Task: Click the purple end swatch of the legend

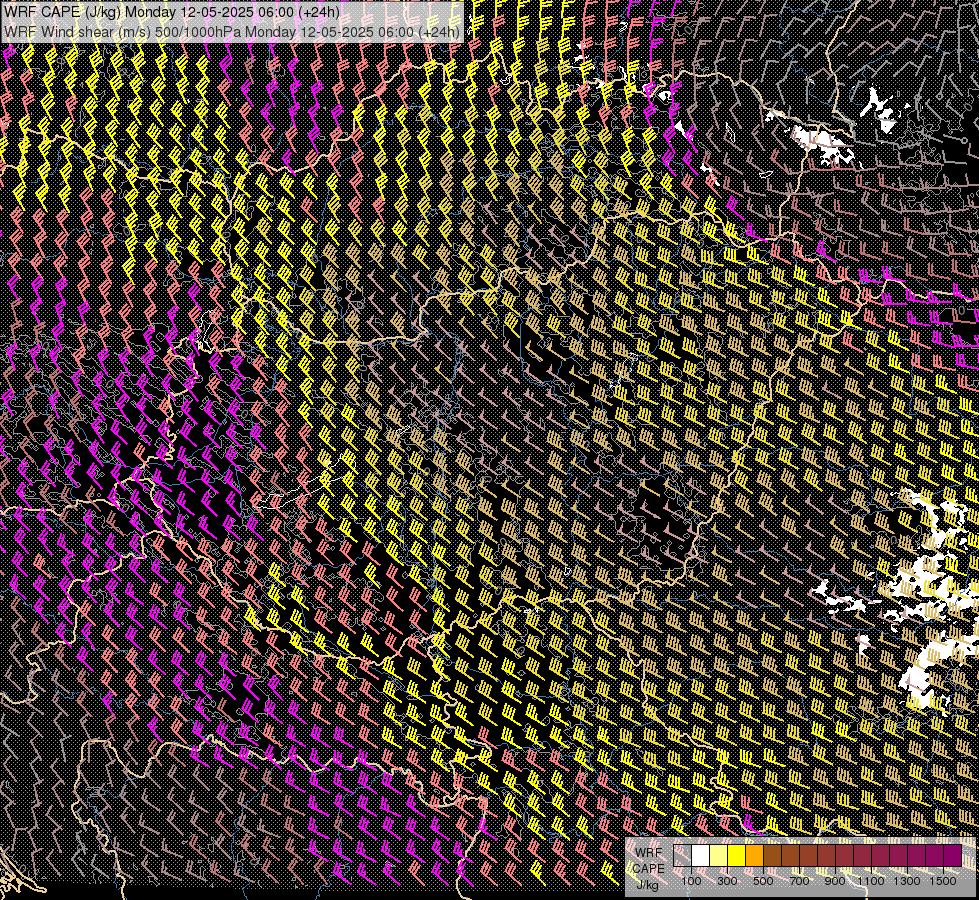Action: click(x=953, y=855)
